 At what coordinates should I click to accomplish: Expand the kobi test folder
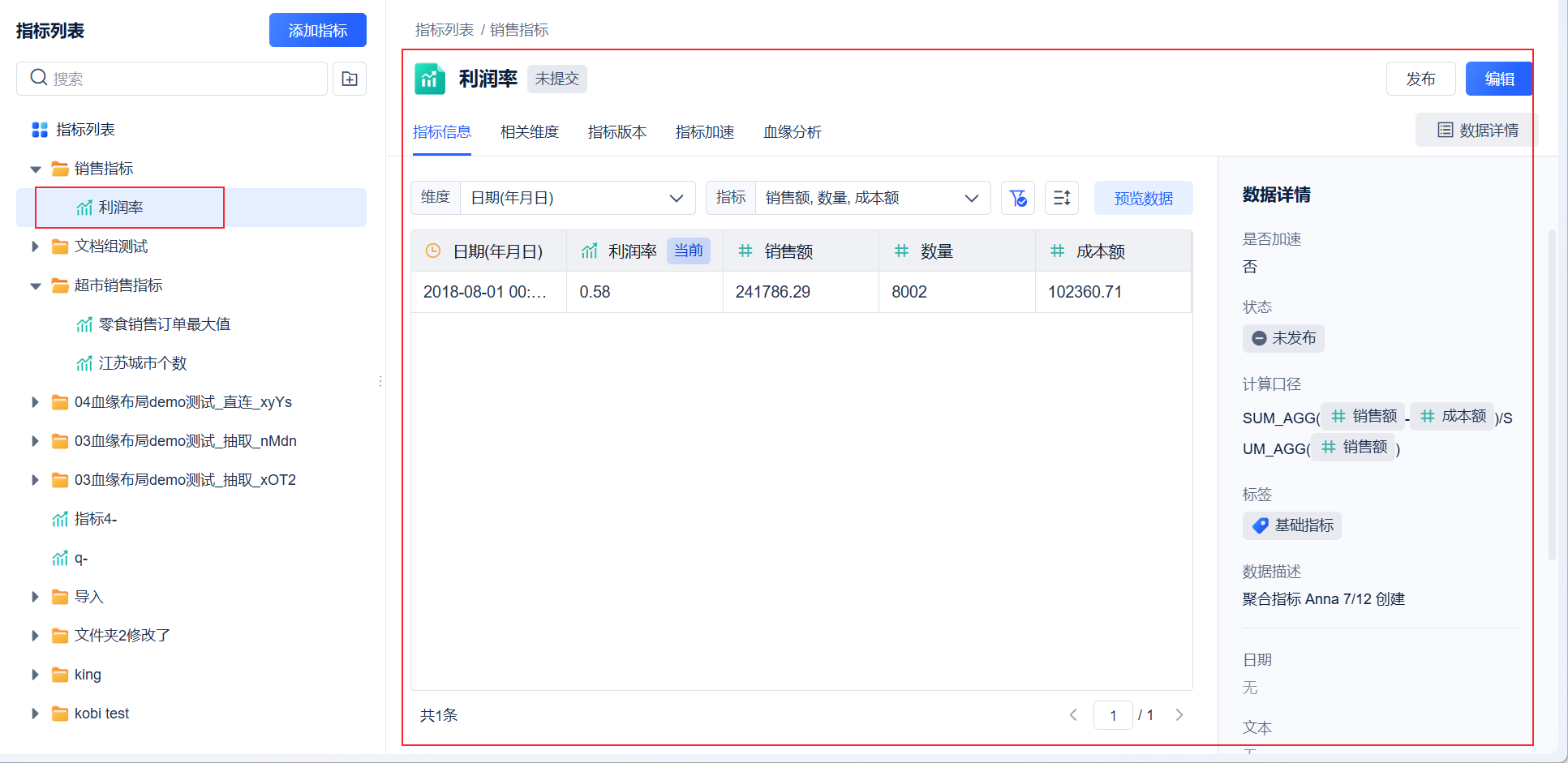tap(36, 714)
